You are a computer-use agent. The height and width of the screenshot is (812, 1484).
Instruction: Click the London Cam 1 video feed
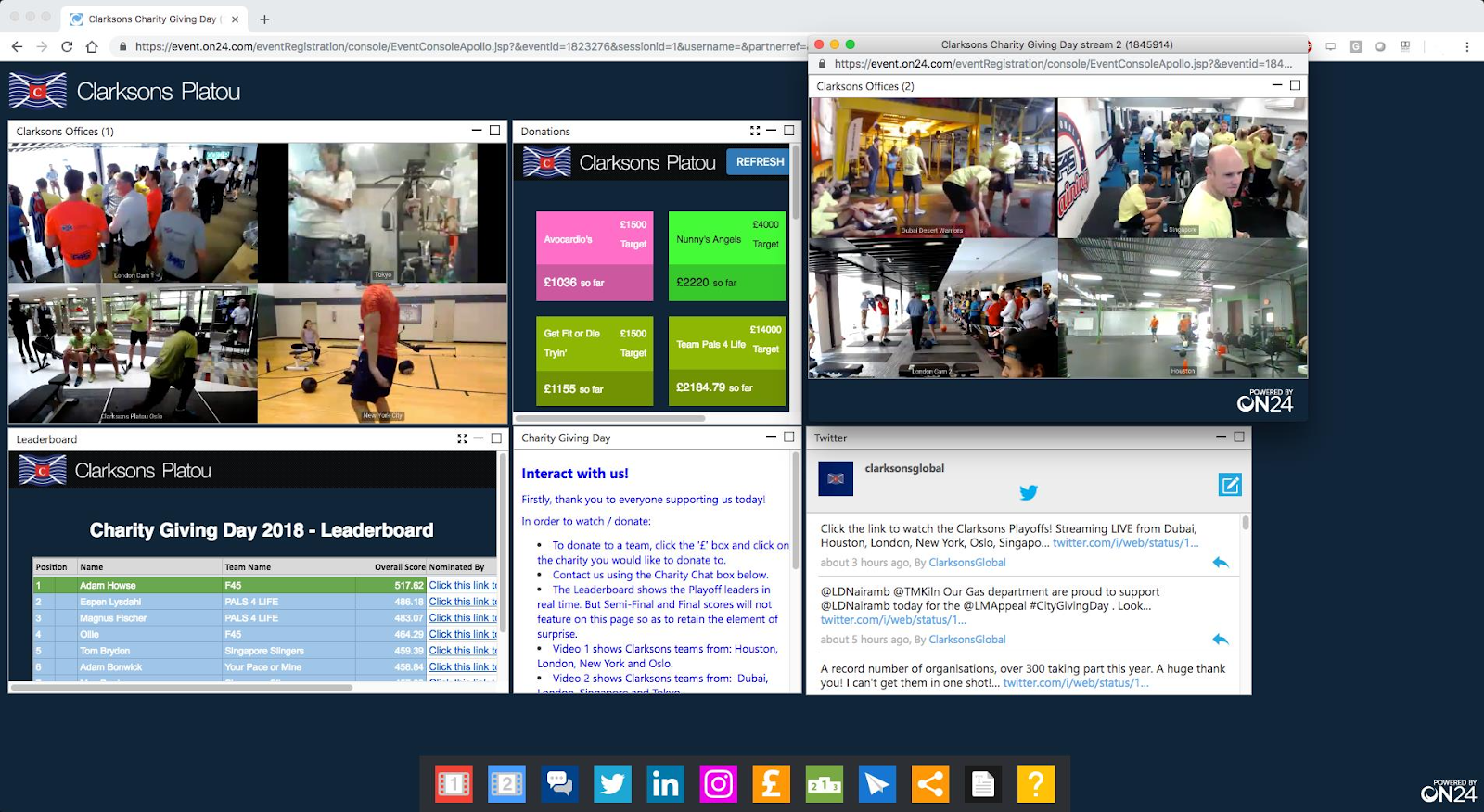coord(134,212)
